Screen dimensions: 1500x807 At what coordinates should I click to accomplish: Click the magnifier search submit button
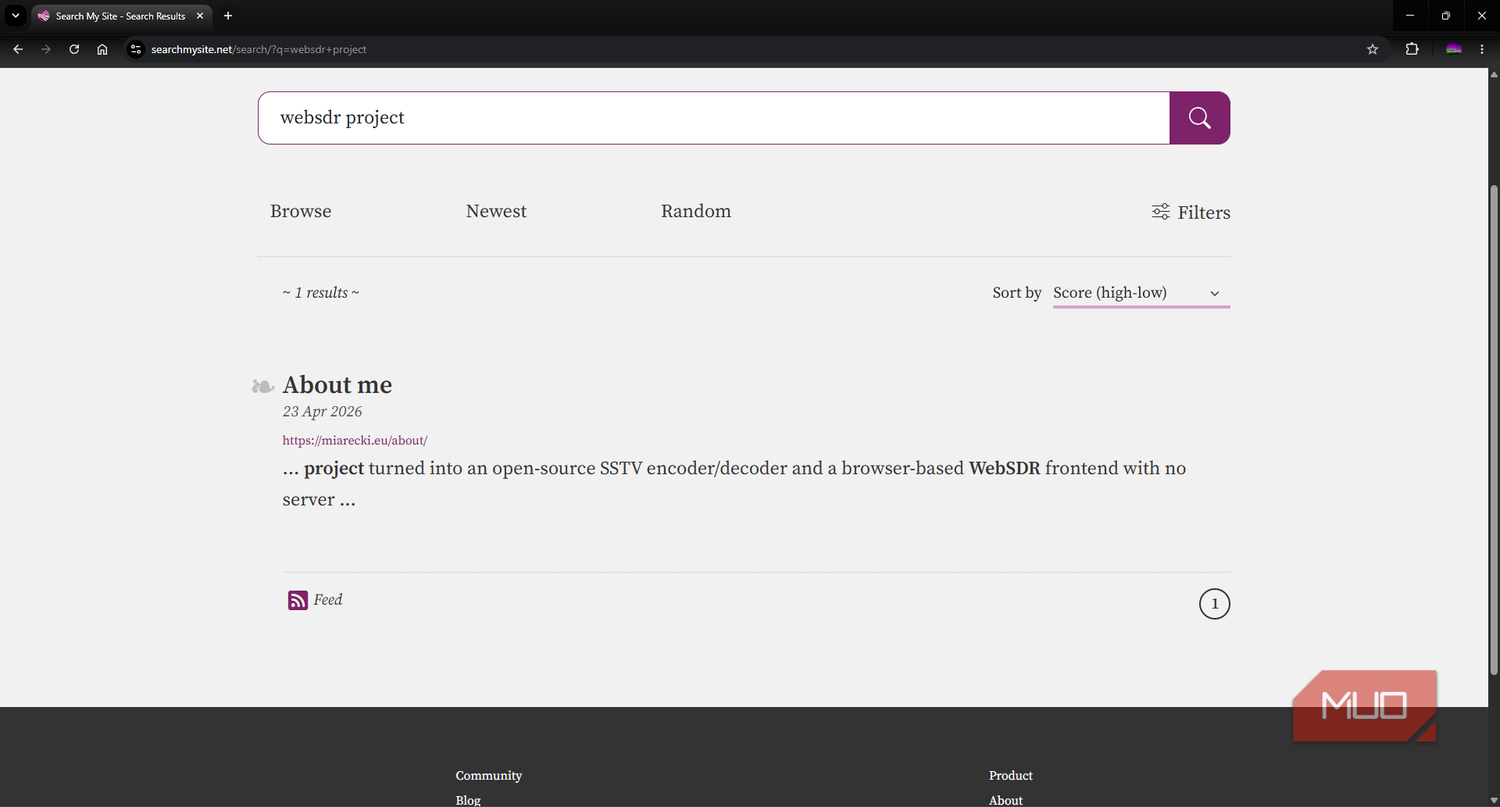(x=1199, y=118)
